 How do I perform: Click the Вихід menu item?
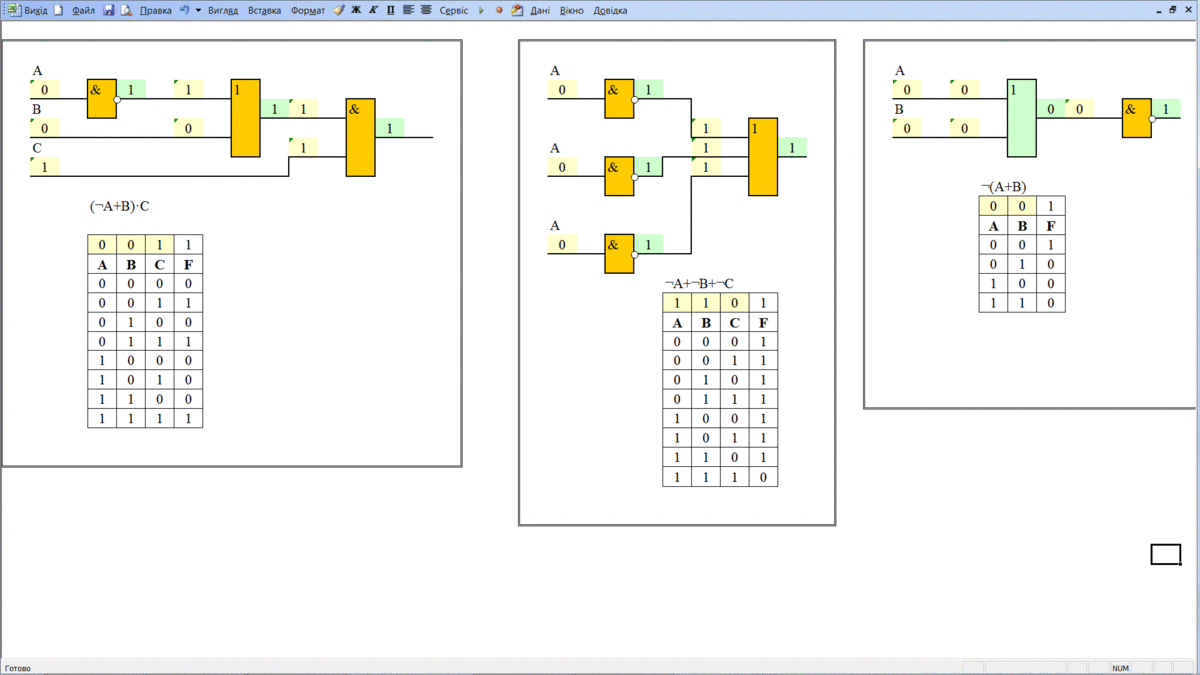[x=35, y=10]
